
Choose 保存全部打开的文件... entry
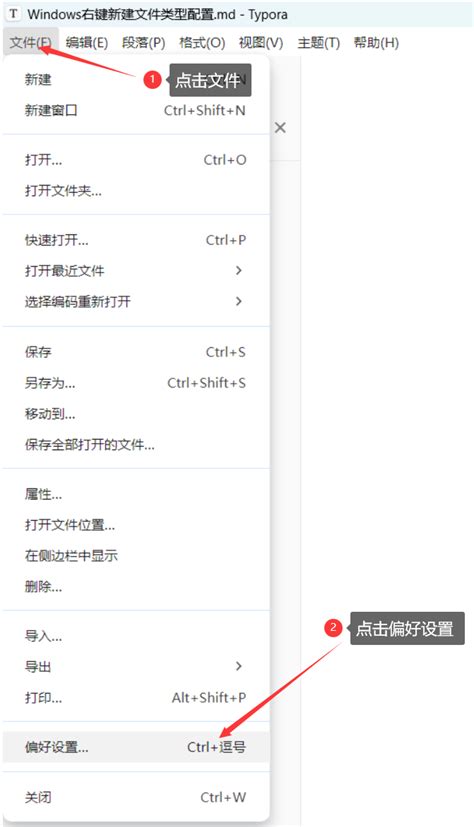(x=136, y=445)
